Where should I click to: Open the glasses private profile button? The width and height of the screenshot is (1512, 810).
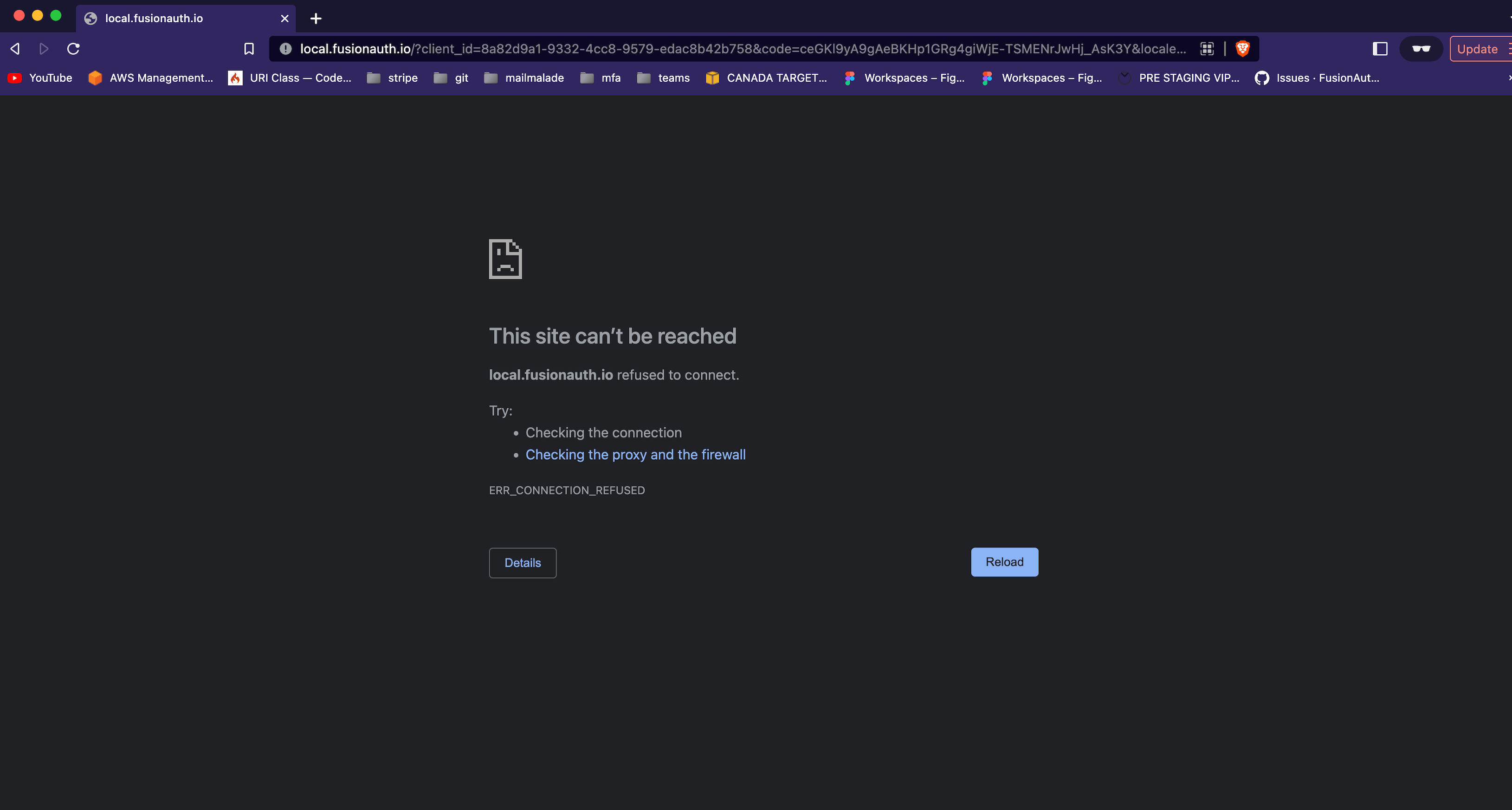(x=1421, y=49)
